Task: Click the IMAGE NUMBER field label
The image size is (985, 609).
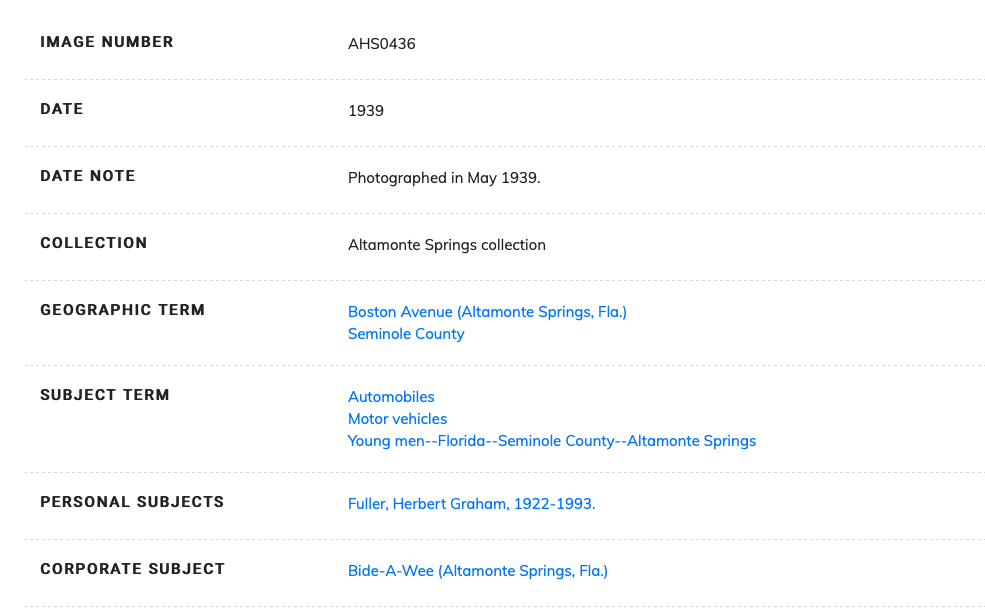Action: click(x=107, y=42)
